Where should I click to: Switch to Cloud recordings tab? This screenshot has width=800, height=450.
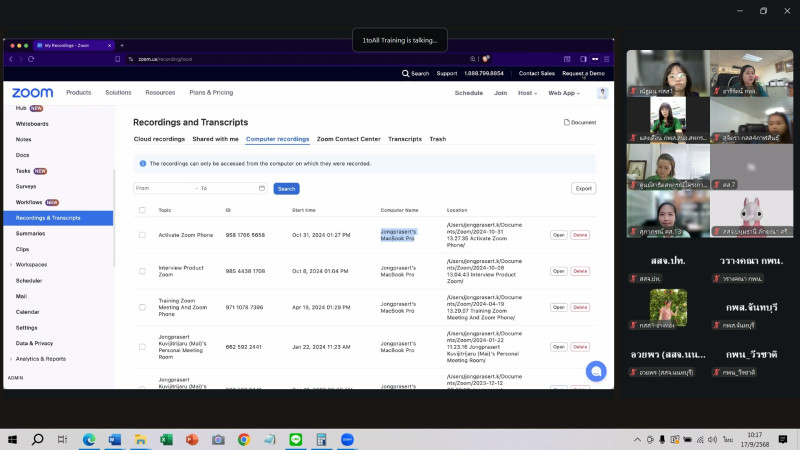click(x=159, y=139)
